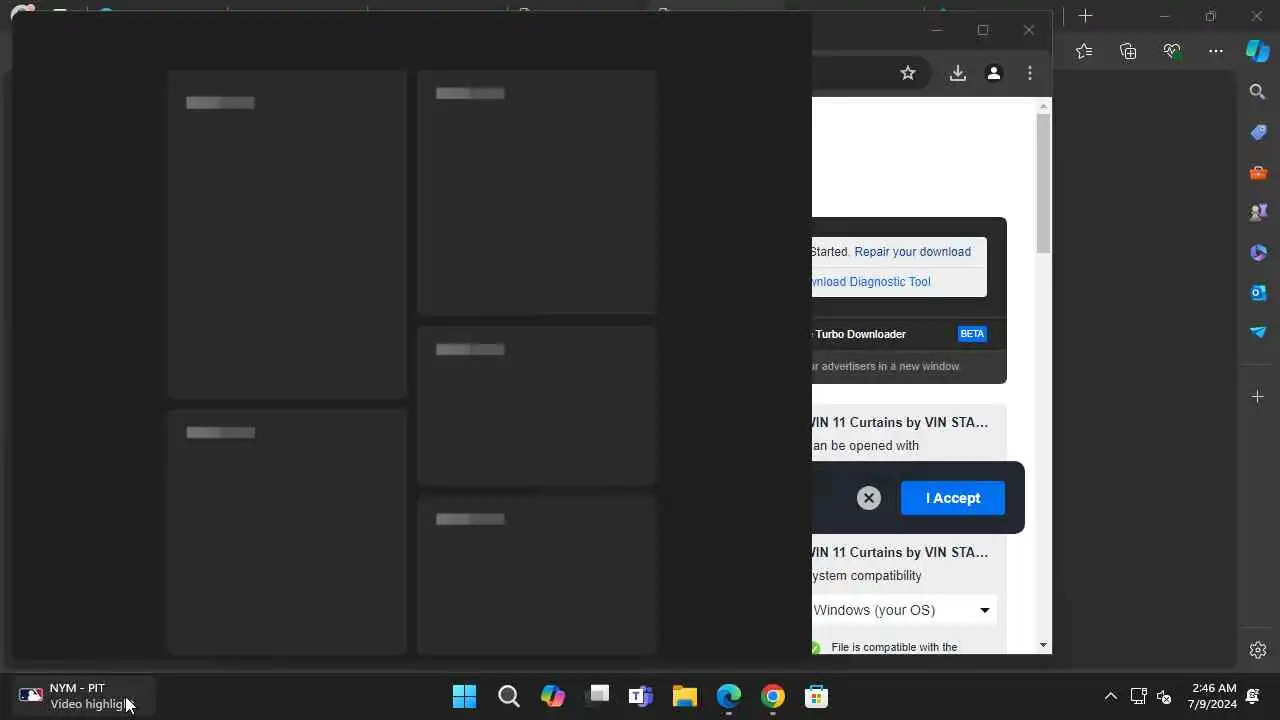Open the Edge Favorites list
Screen dimensions: 1280x720
1084,51
